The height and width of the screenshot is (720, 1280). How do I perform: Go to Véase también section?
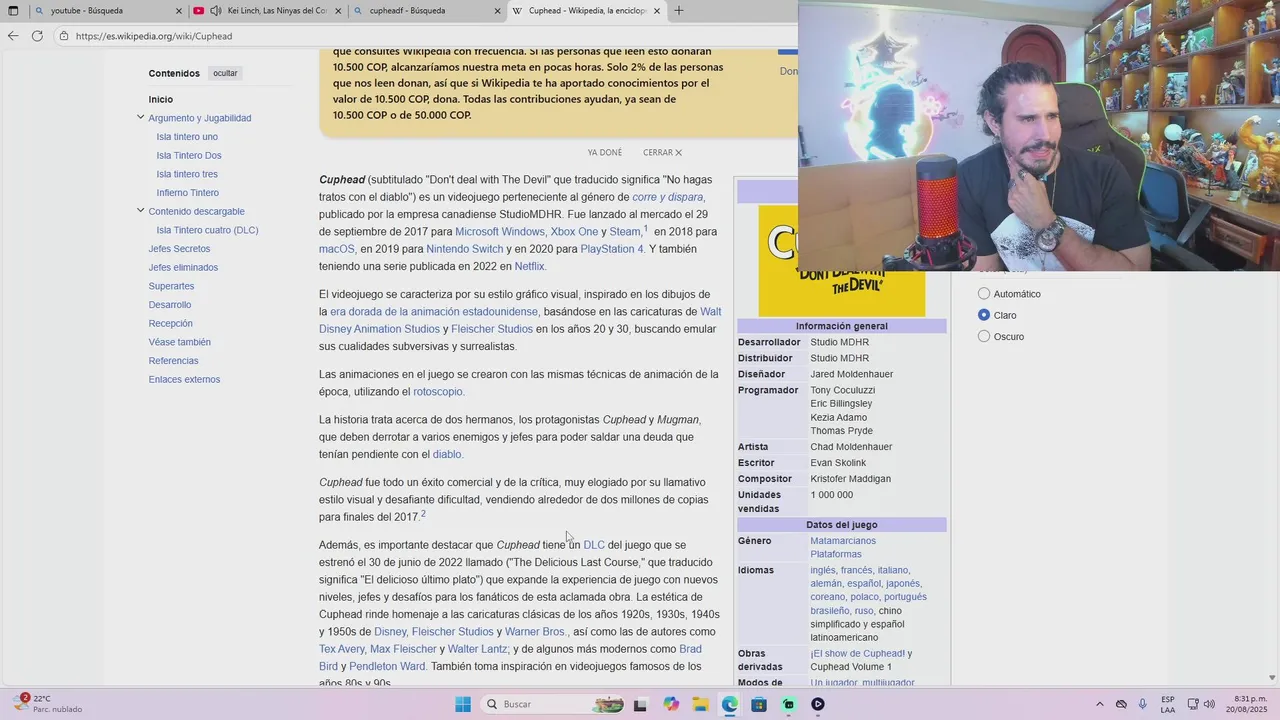[179, 342]
